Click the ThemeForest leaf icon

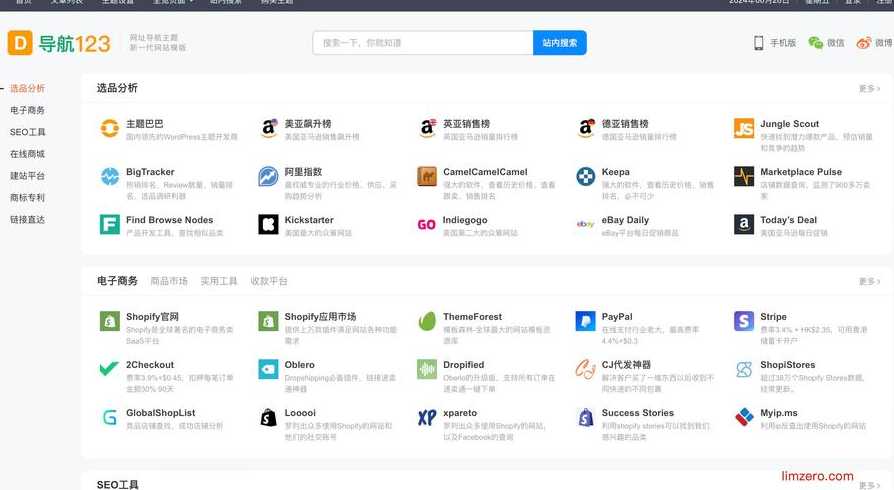pos(426,321)
